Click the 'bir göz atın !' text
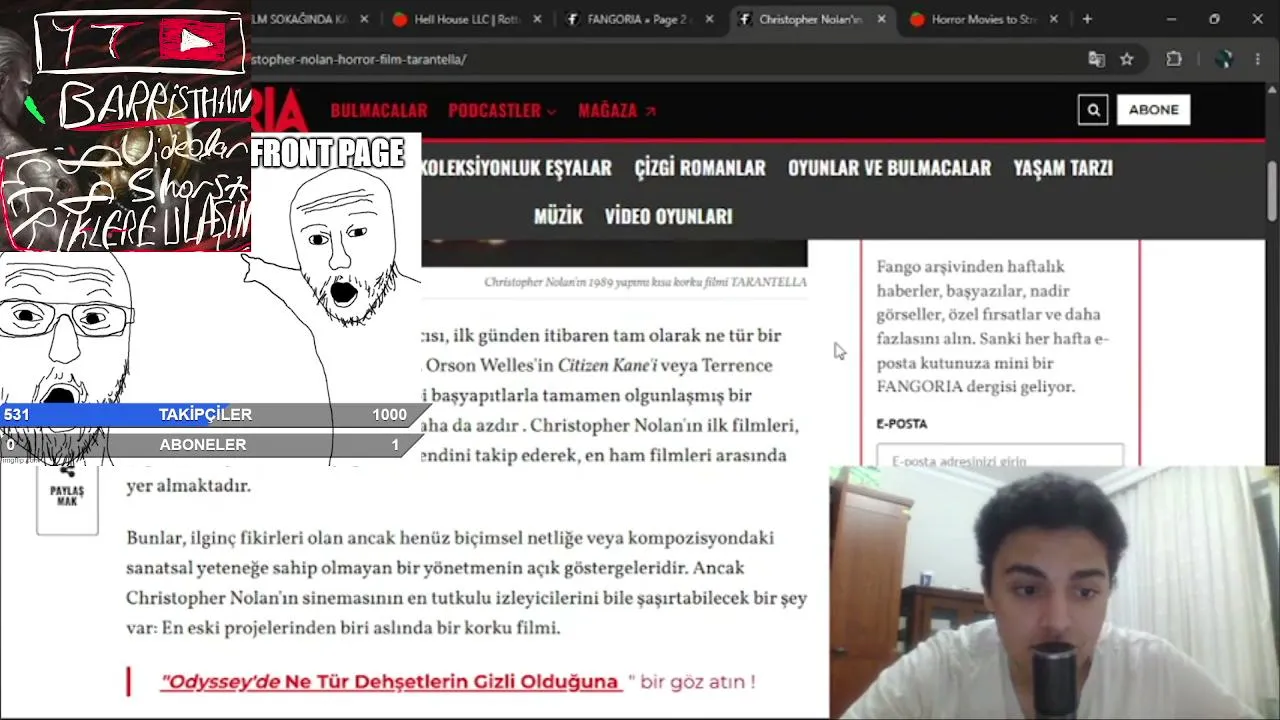 click(x=698, y=682)
